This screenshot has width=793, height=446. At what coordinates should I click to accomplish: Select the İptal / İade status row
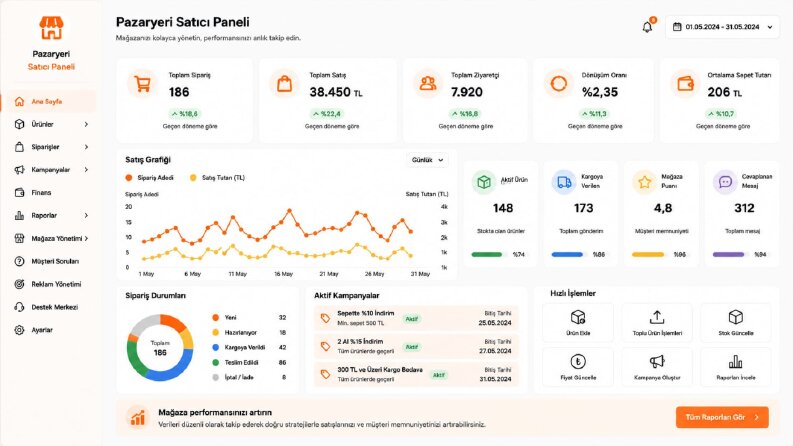249,377
